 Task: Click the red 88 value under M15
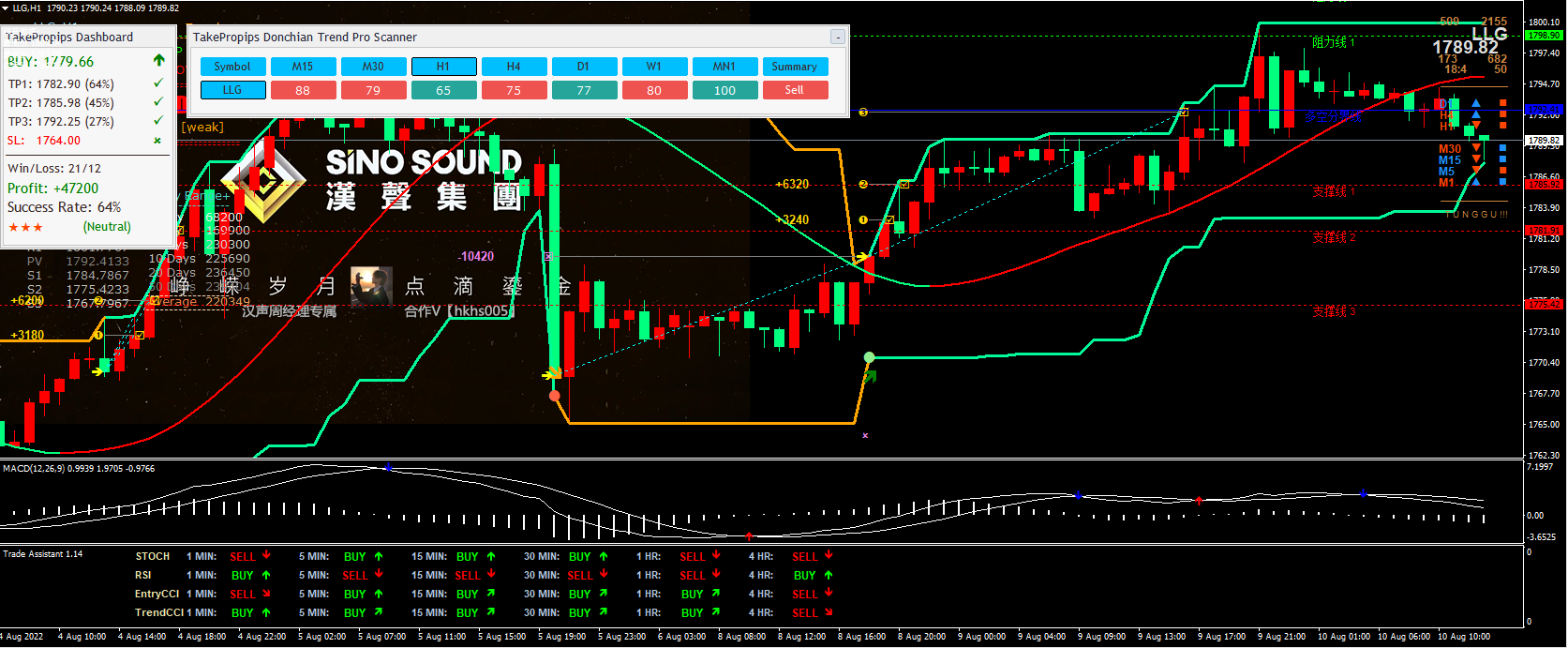tap(303, 90)
